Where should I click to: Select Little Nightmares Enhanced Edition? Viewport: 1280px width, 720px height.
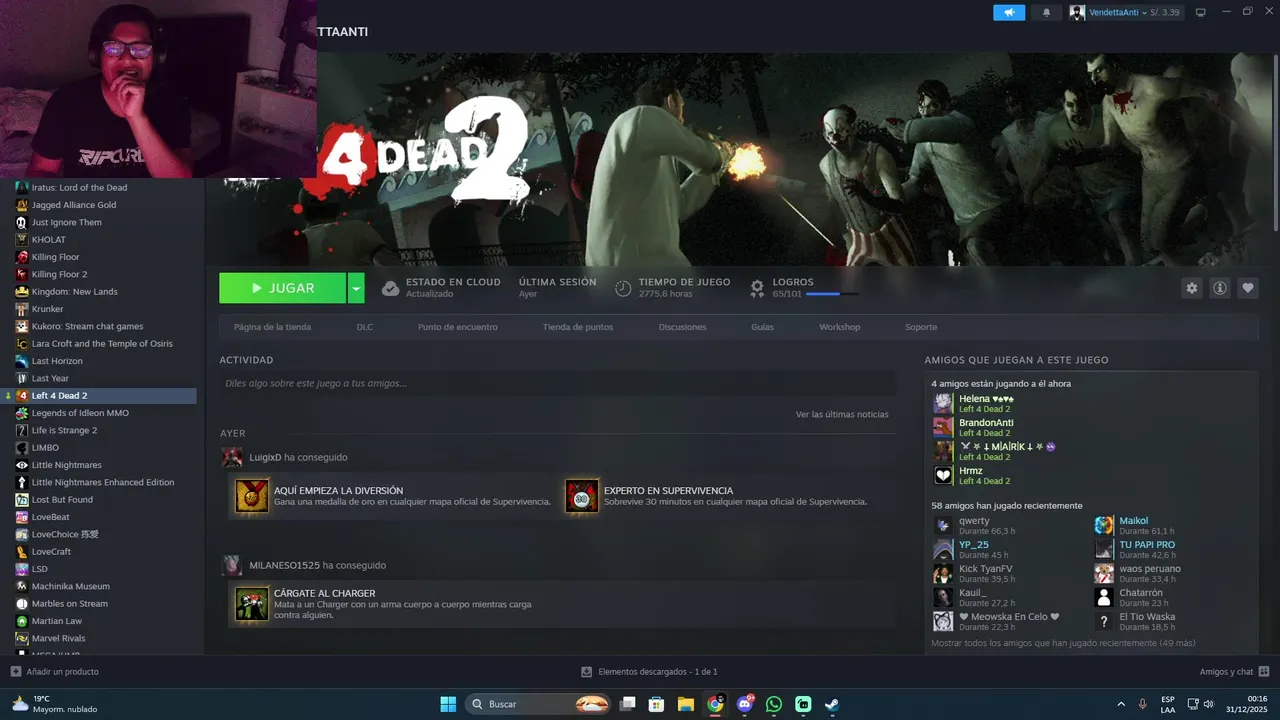(x=103, y=482)
